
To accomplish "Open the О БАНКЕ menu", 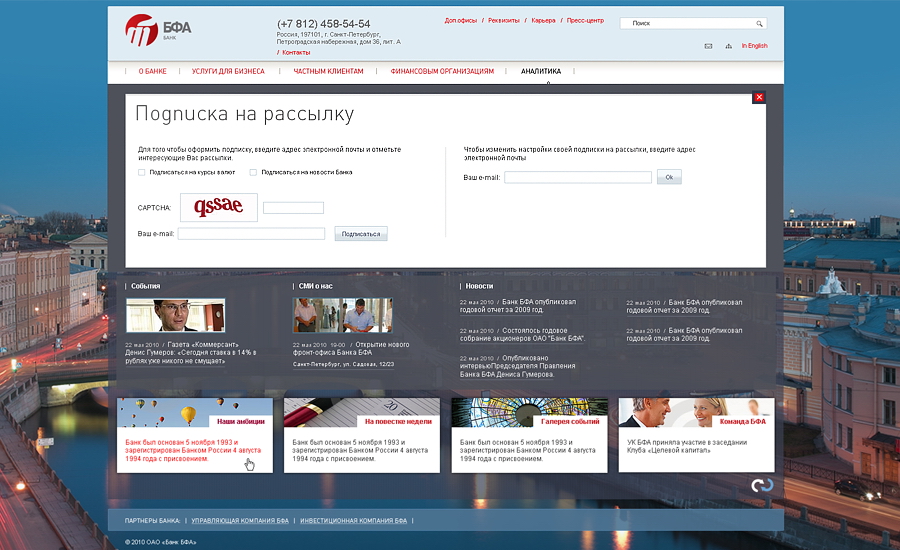I will click(x=153, y=71).
